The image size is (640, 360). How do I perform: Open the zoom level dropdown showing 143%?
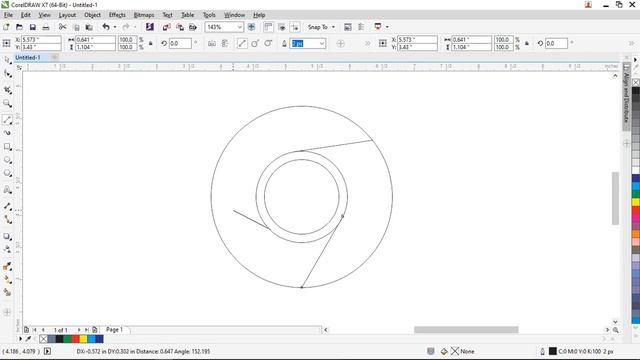tap(240, 27)
